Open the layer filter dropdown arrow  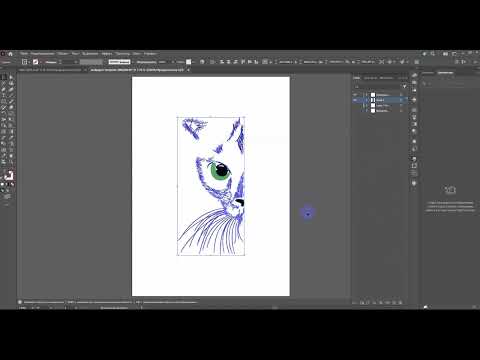click(404, 86)
